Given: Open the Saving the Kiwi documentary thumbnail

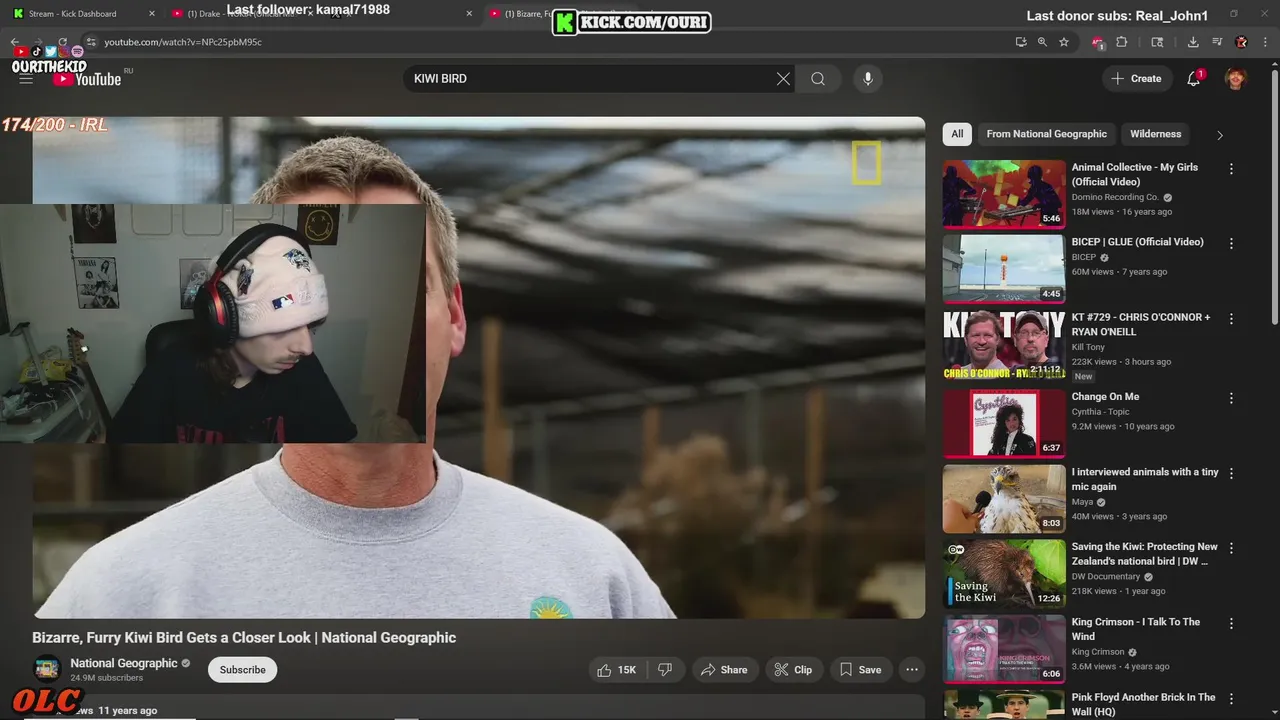Looking at the screenshot, I should click(1004, 573).
